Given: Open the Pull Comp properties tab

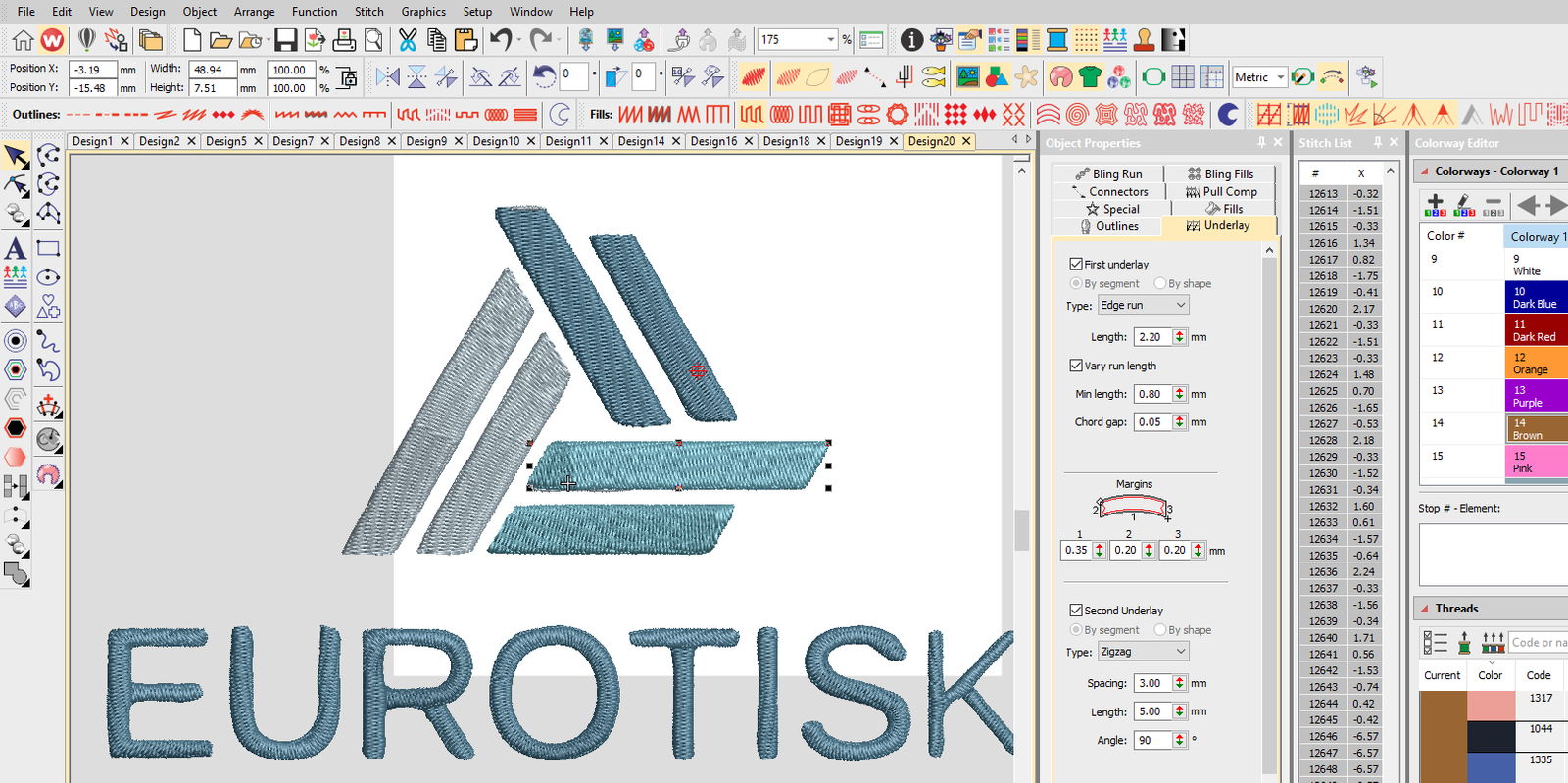Looking at the screenshot, I should (x=1221, y=192).
